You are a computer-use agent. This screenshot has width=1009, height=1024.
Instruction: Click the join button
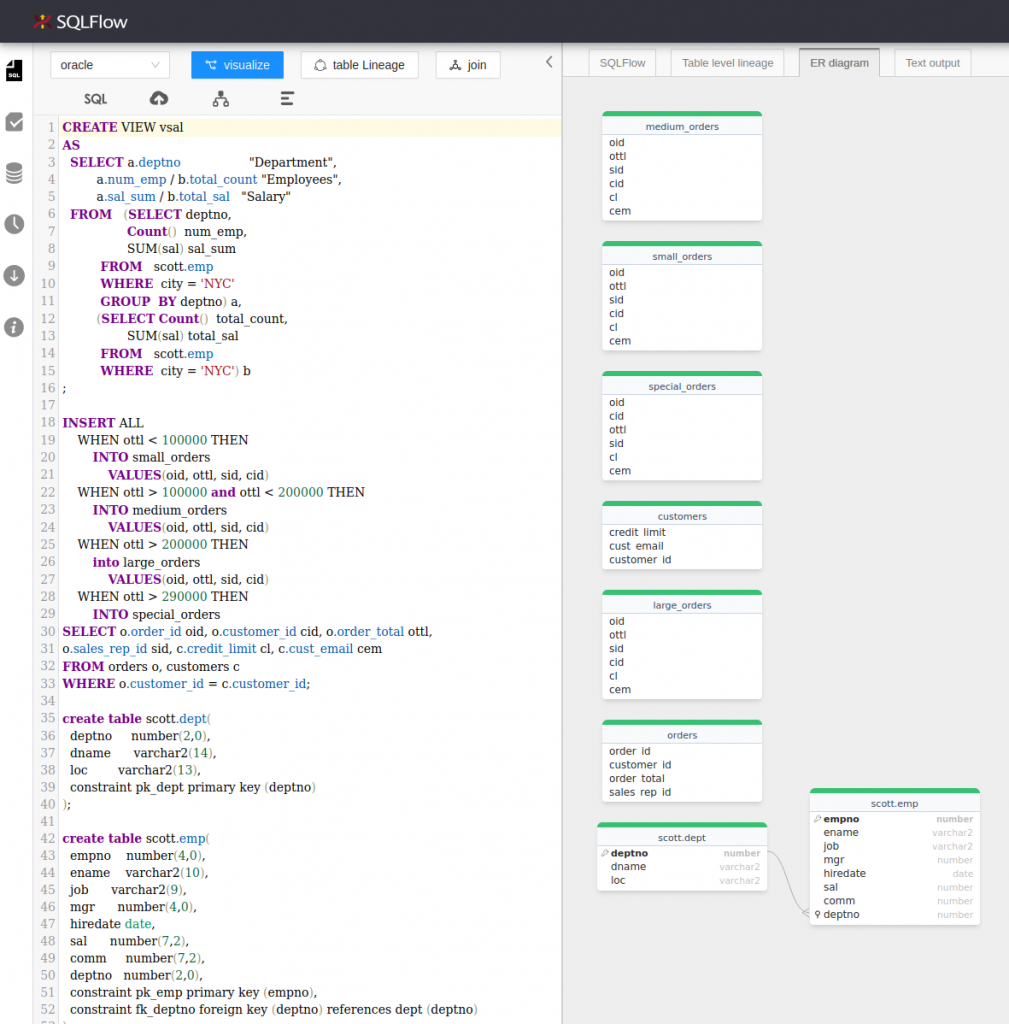click(468, 65)
